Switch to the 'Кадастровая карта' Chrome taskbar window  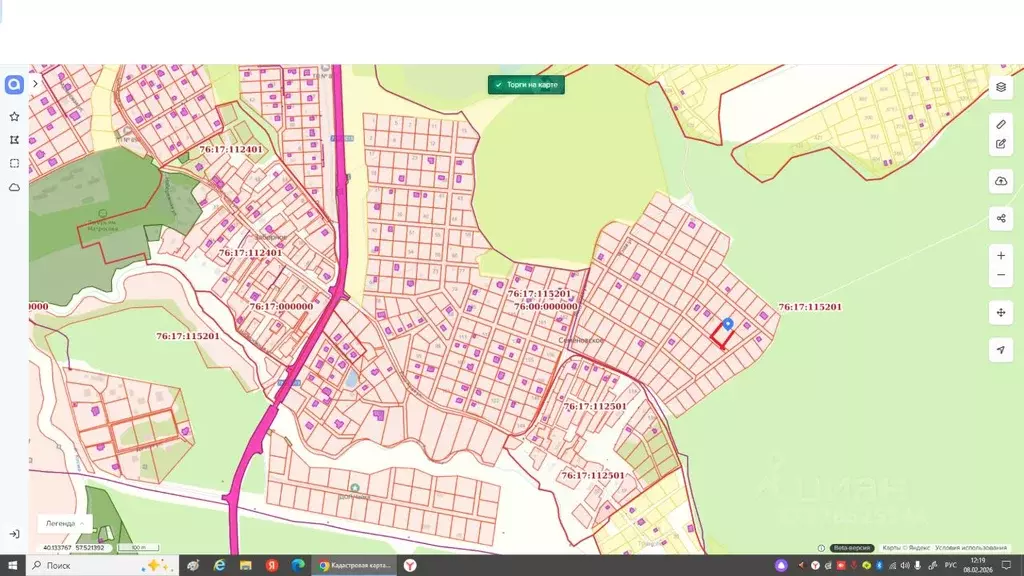pyautogui.click(x=355, y=566)
